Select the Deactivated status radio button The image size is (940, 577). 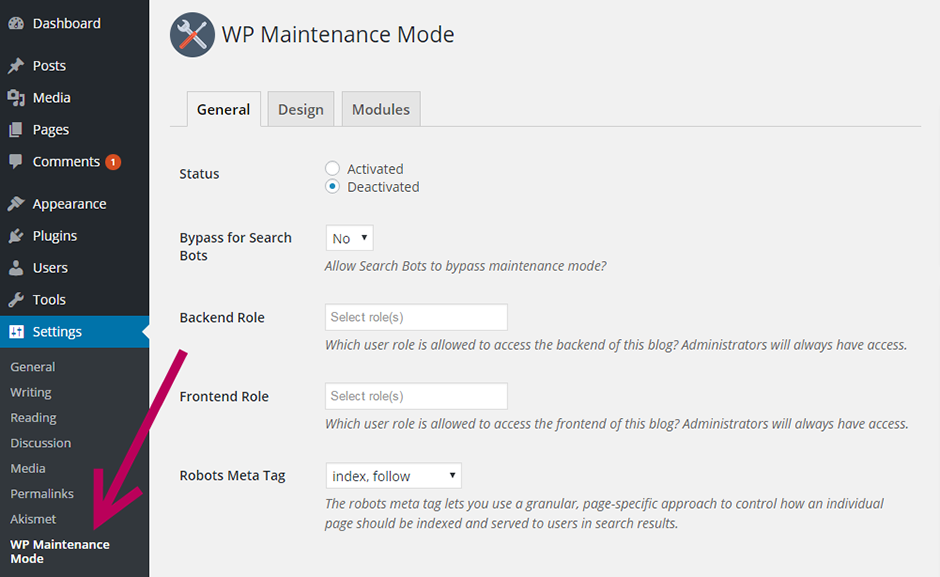point(332,187)
